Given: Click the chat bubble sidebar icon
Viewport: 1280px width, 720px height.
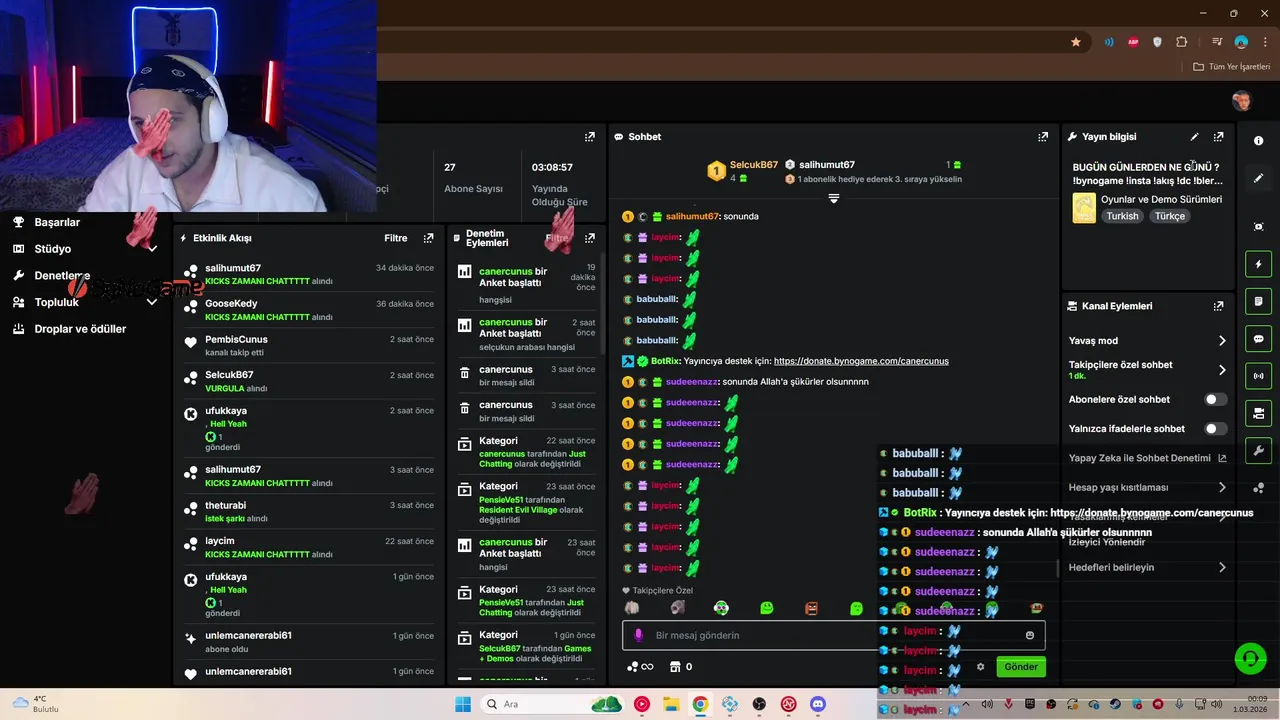Looking at the screenshot, I should 1258,338.
